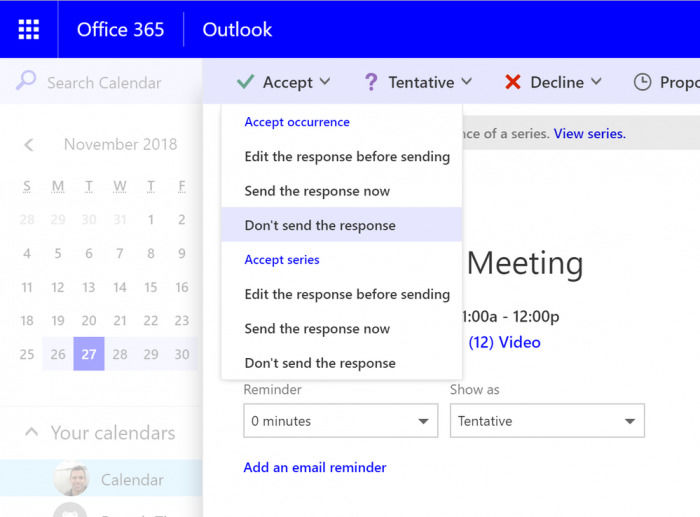700x517 pixels.
Task: Select November 9 in mini calendar
Action: [182, 253]
